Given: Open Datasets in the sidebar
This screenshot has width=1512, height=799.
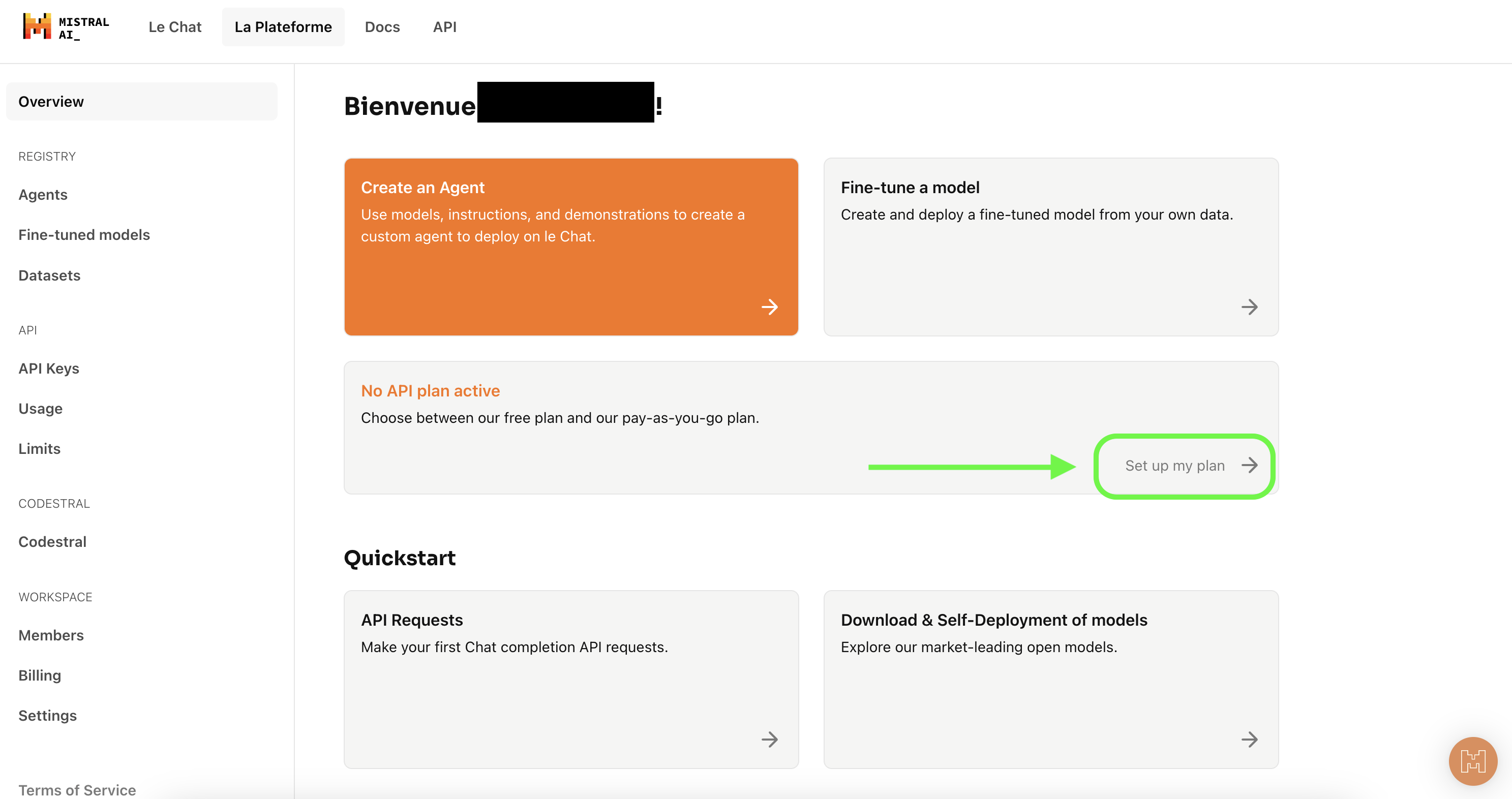Looking at the screenshot, I should pos(49,275).
